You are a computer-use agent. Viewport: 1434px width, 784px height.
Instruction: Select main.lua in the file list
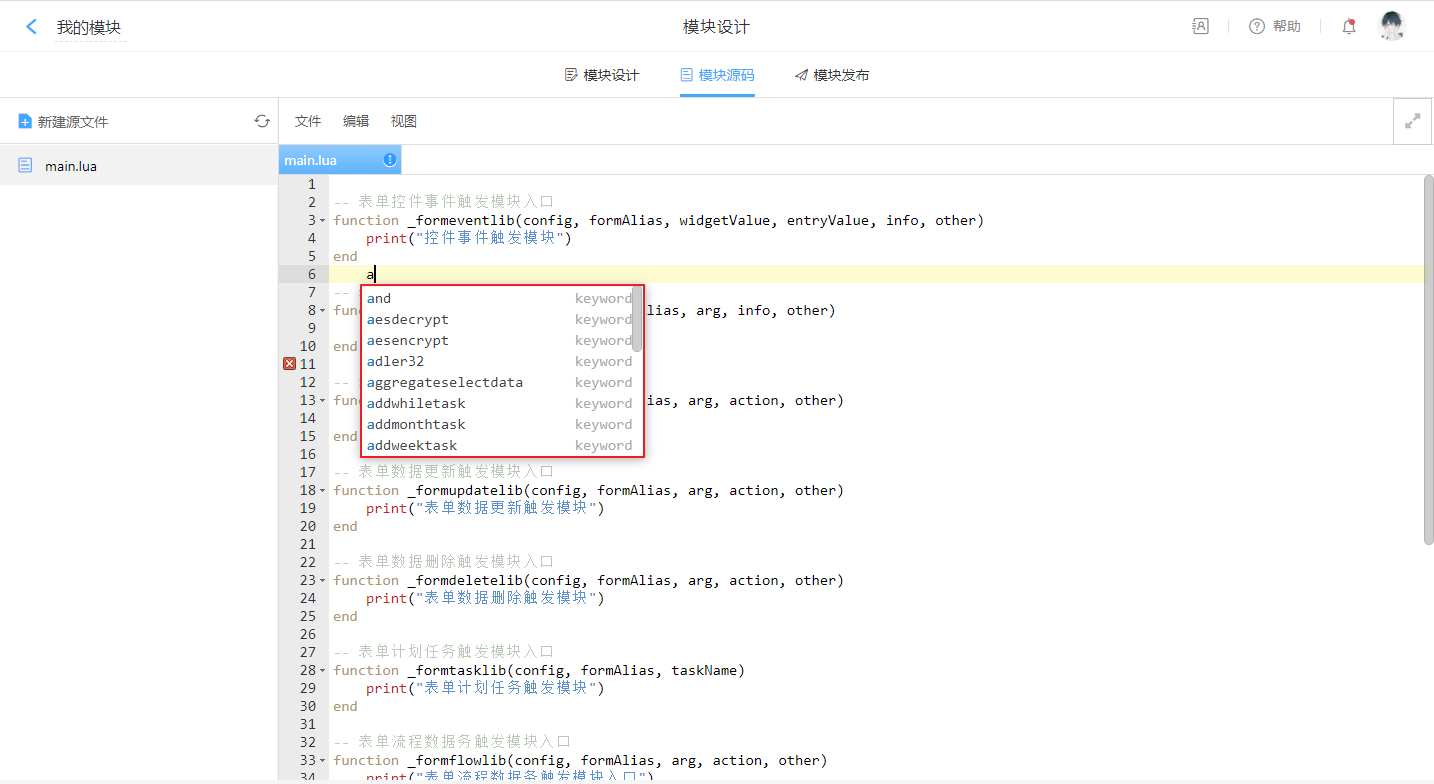70,166
